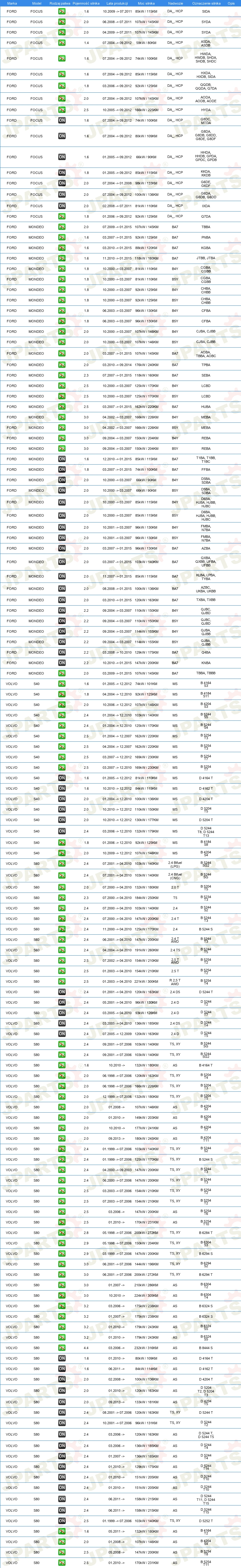The image size is (241, 1568).
Task: Select the 191kW / 260KM power cell
Action: [x=146, y=950]
